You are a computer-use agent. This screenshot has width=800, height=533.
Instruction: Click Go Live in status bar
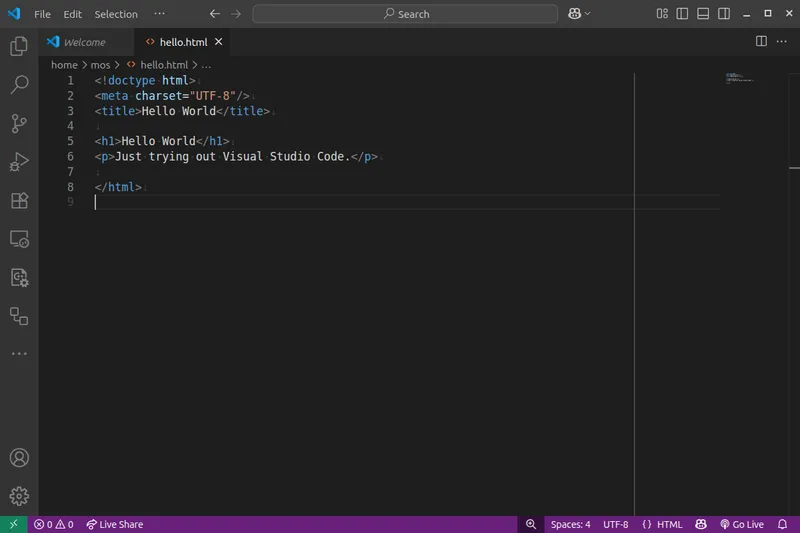coord(741,524)
